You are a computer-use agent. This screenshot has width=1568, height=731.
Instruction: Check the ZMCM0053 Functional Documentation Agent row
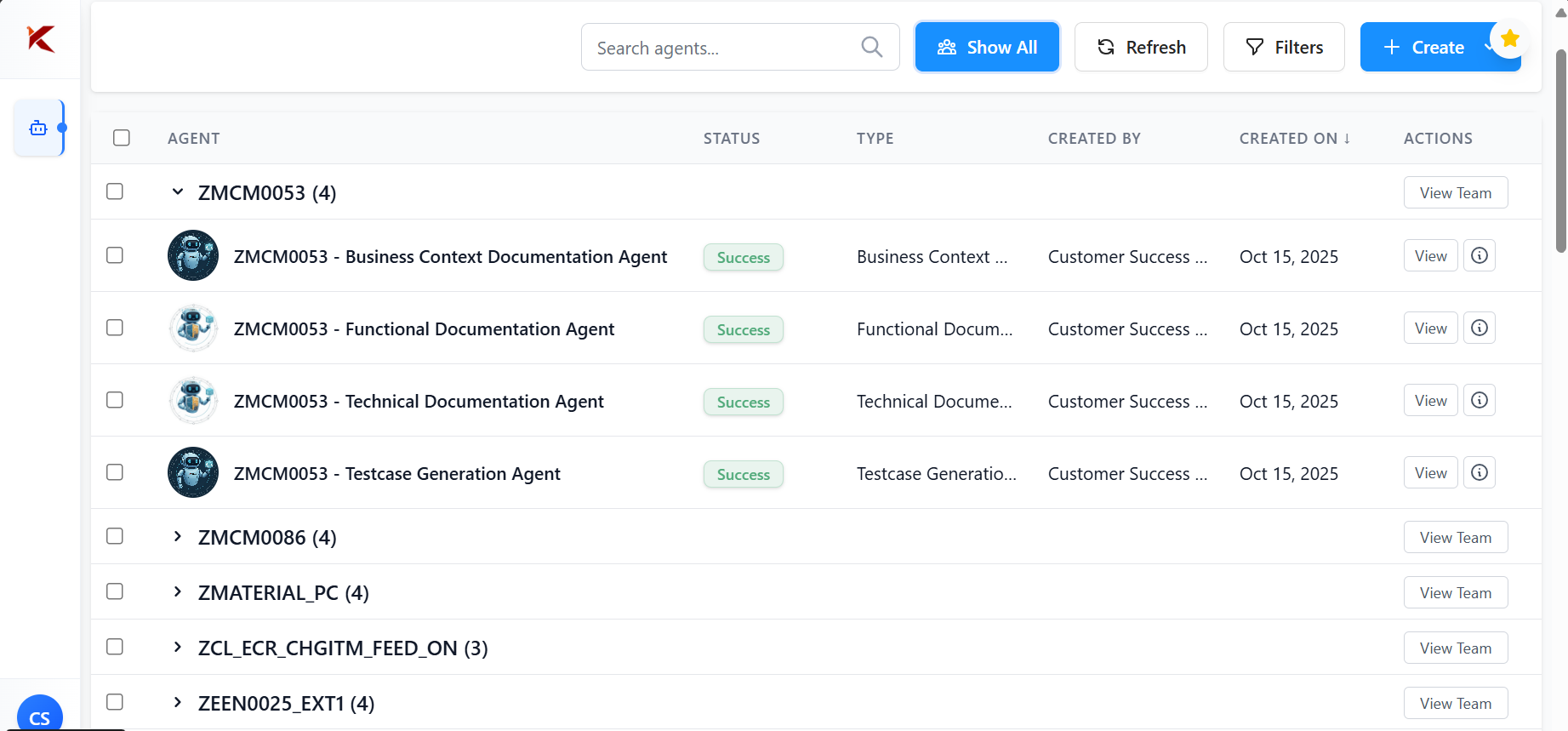[115, 328]
